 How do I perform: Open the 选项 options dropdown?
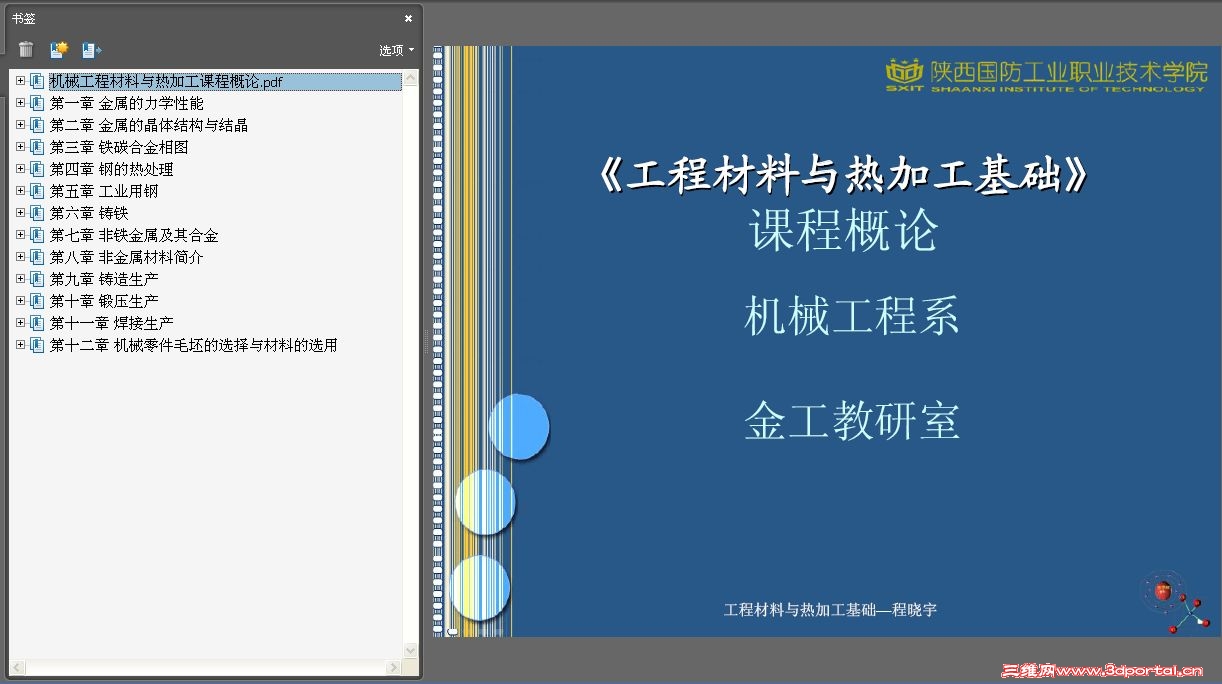(x=396, y=50)
